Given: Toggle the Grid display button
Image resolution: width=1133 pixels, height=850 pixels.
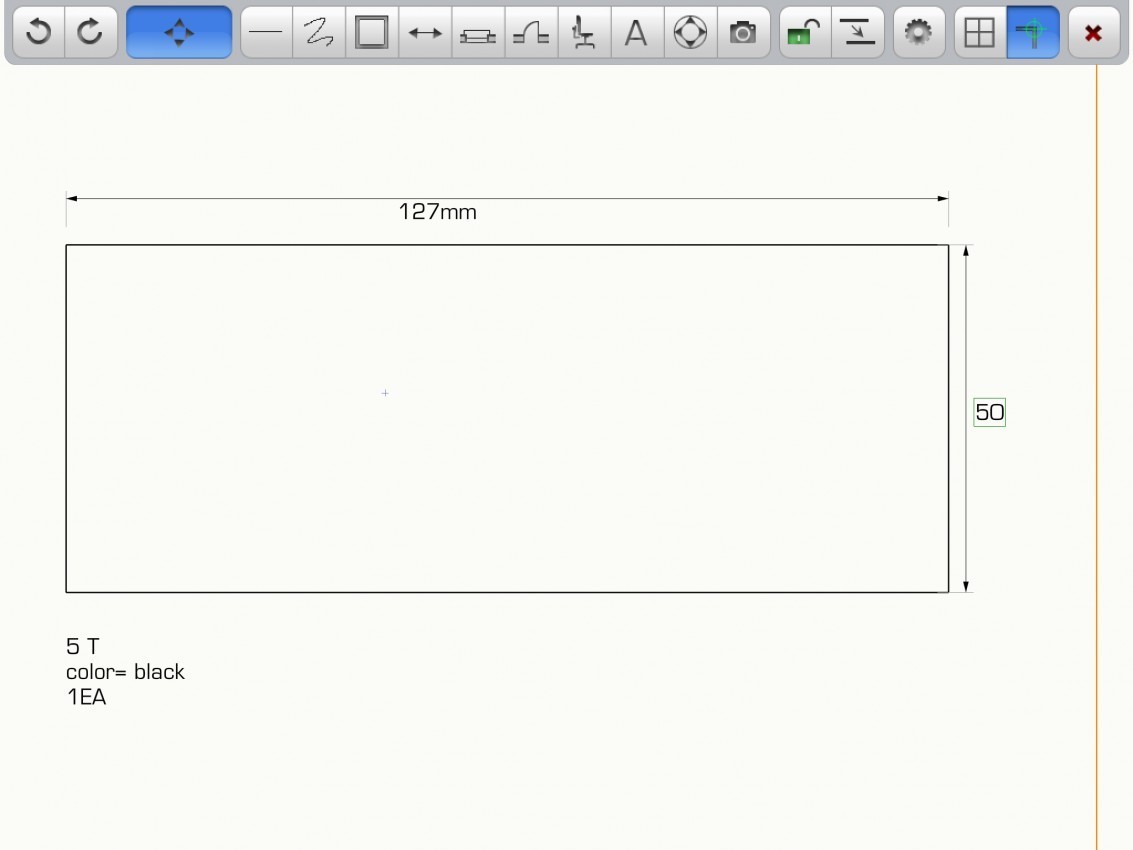Looking at the screenshot, I should tap(980, 32).
